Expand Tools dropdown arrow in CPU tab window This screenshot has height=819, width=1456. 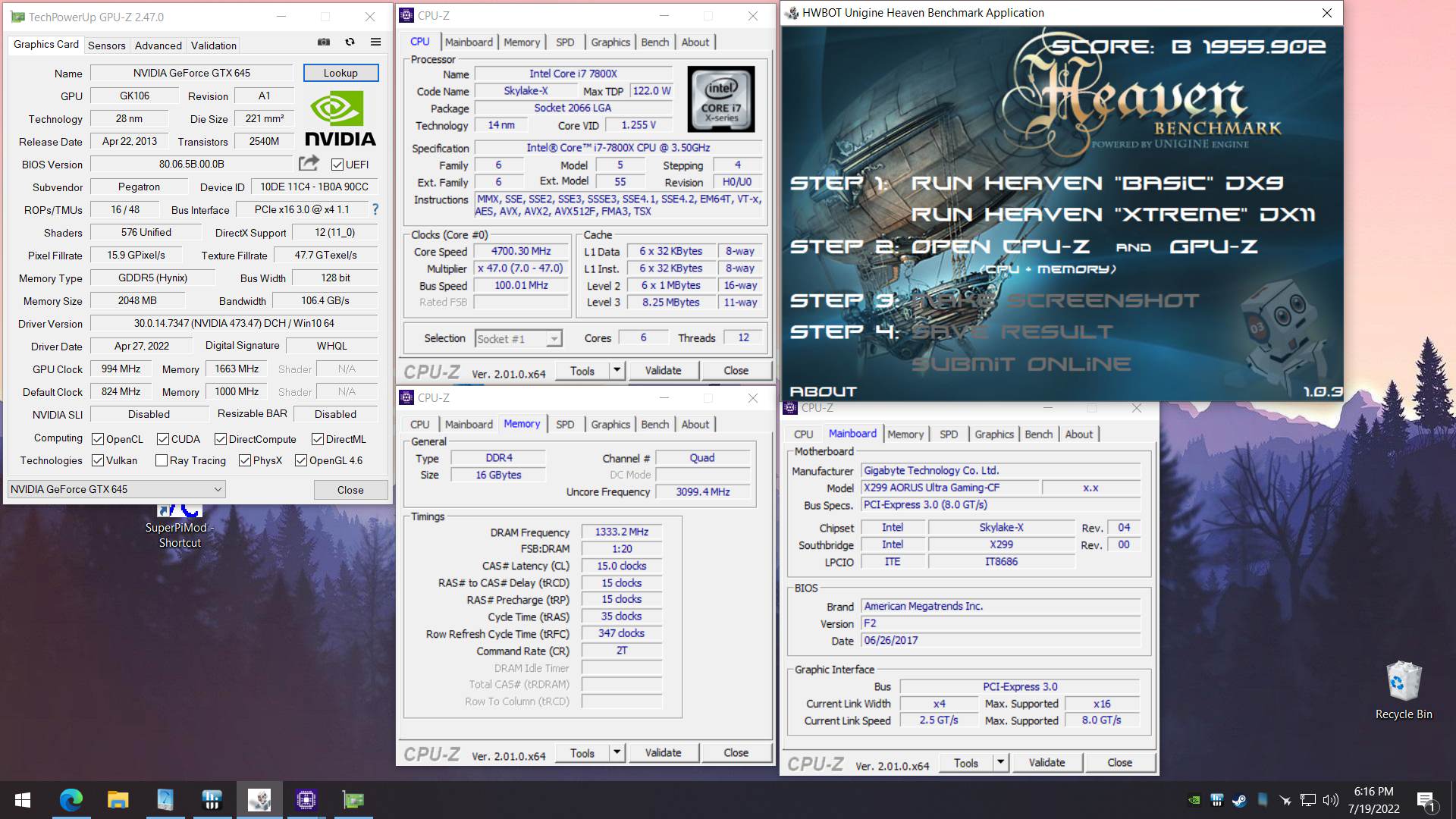(x=617, y=370)
